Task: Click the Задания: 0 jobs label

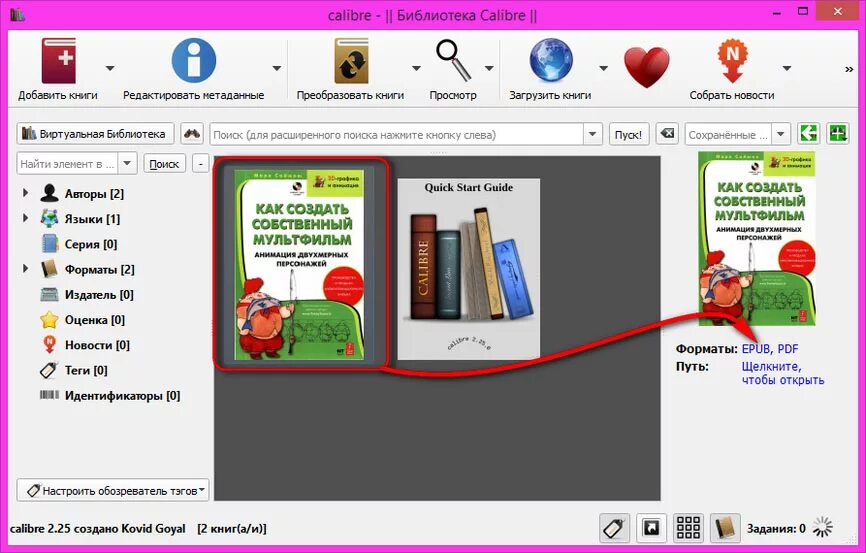Action: [x=776, y=529]
